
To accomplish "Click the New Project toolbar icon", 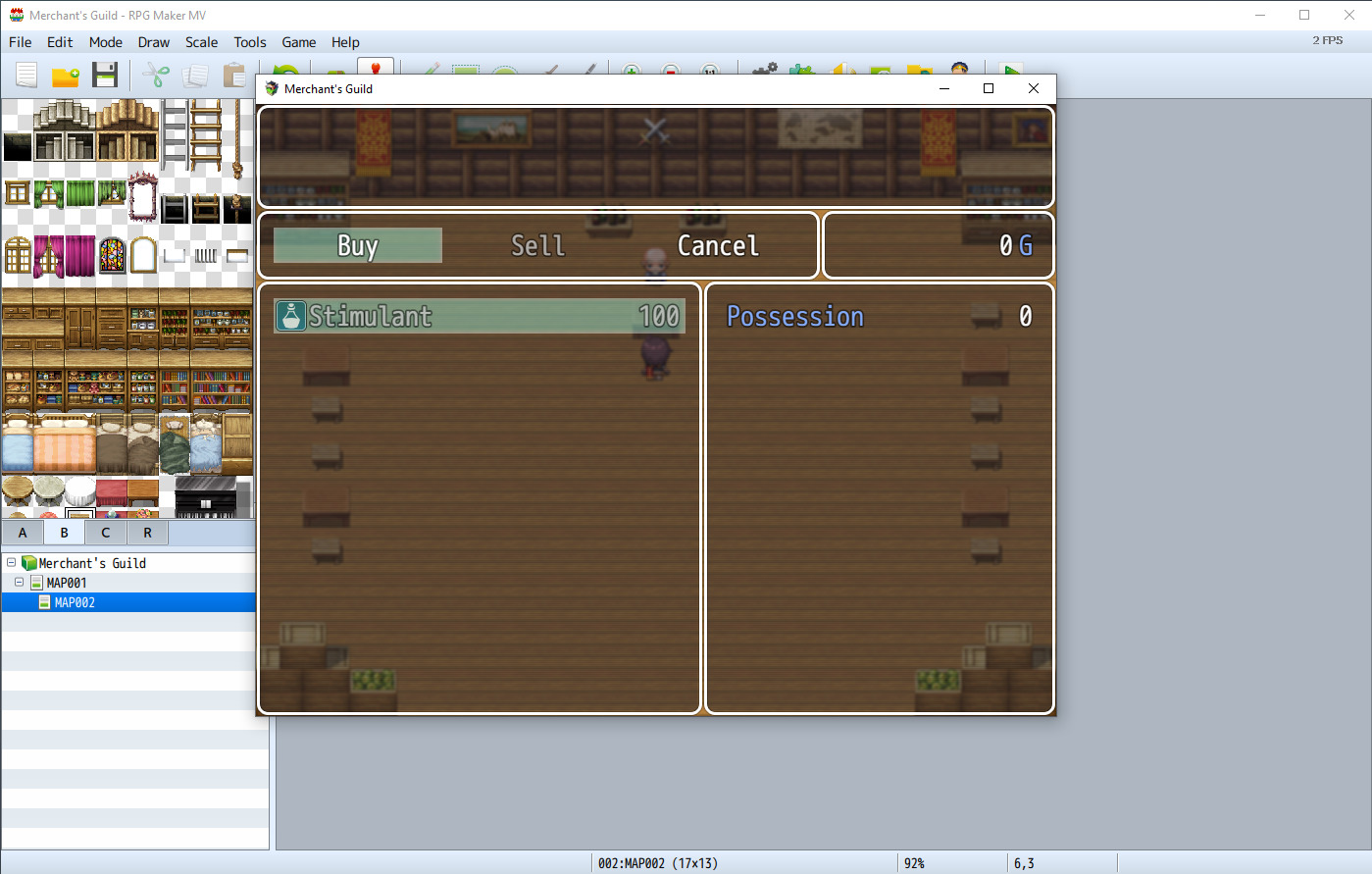I will pyautogui.click(x=26, y=76).
